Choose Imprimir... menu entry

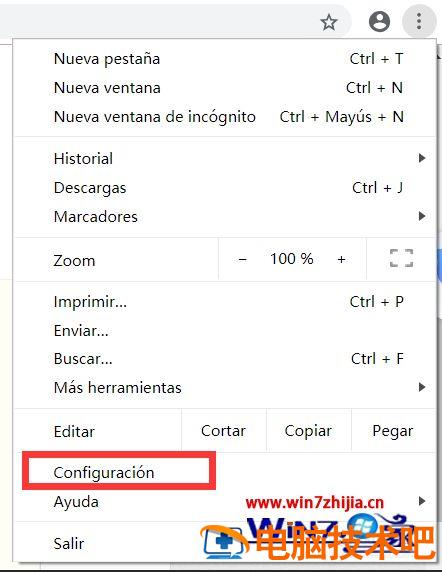(x=225, y=302)
